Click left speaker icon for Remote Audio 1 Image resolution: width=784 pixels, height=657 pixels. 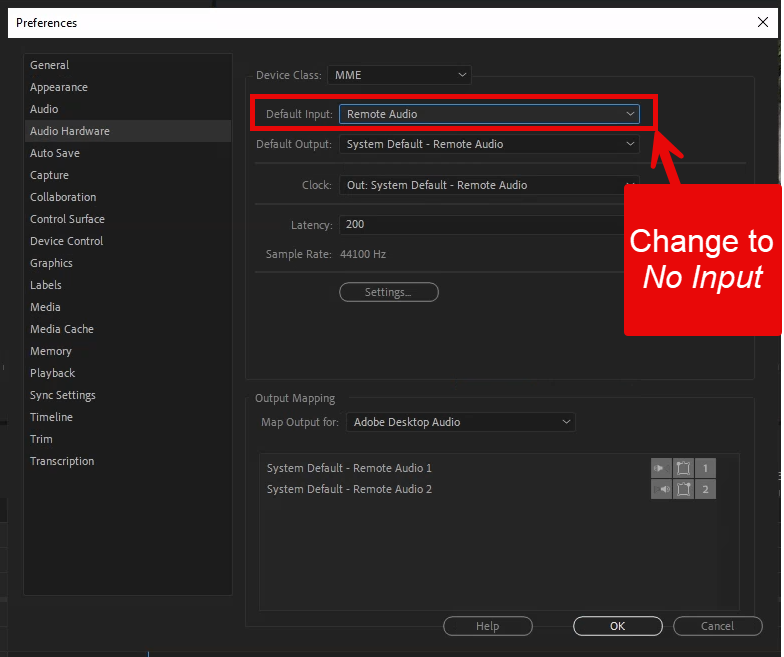(661, 468)
